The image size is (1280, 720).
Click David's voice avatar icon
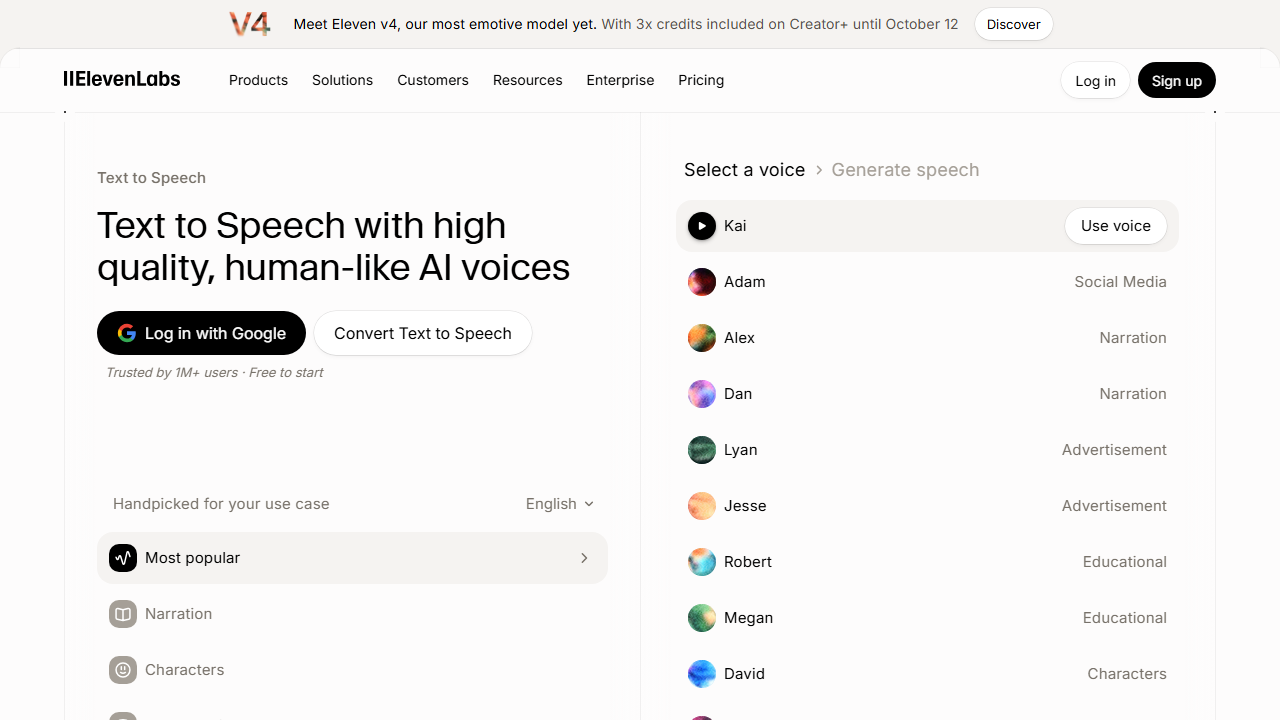point(702,674)
